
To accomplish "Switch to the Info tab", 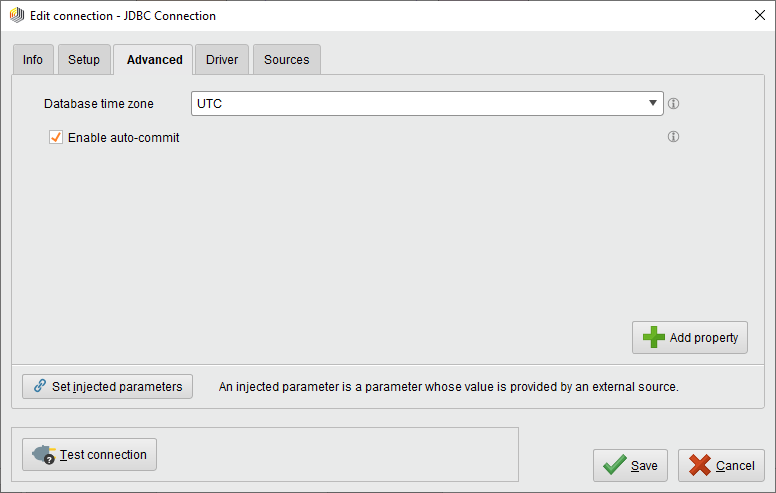I will [33, 60].
